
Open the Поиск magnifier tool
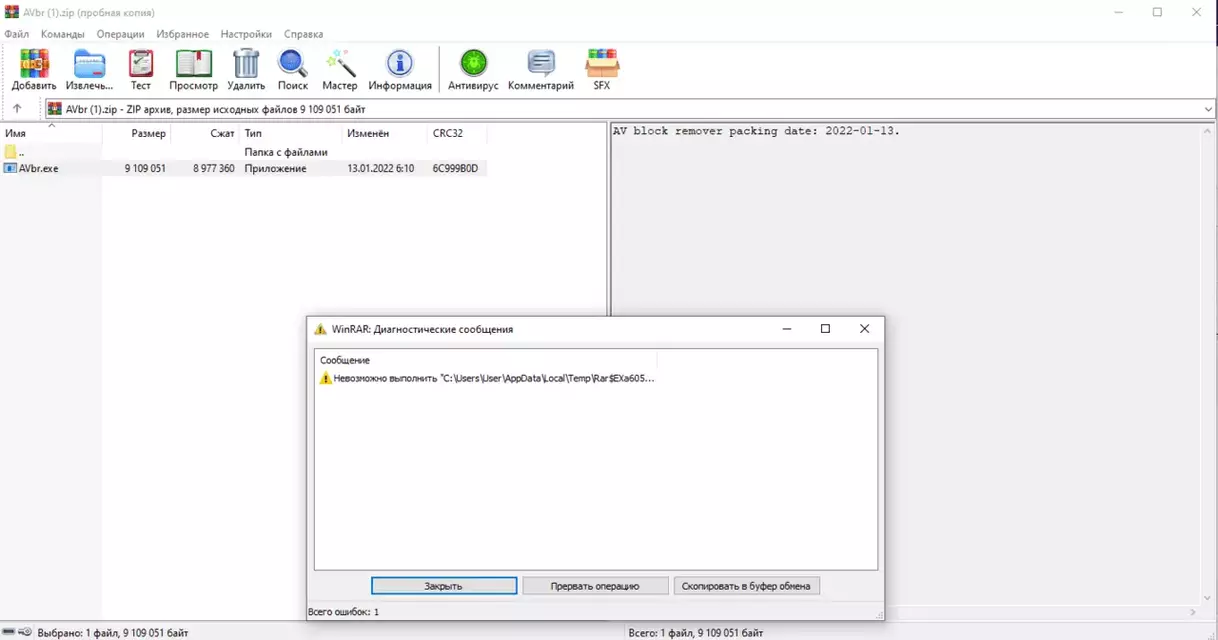[293, 64]
